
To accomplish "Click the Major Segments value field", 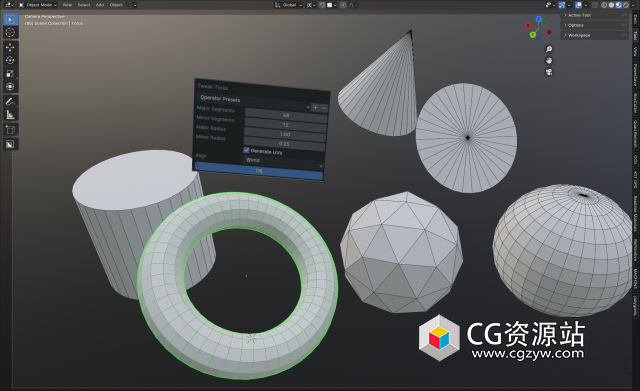I will click(x=286, y=115).
